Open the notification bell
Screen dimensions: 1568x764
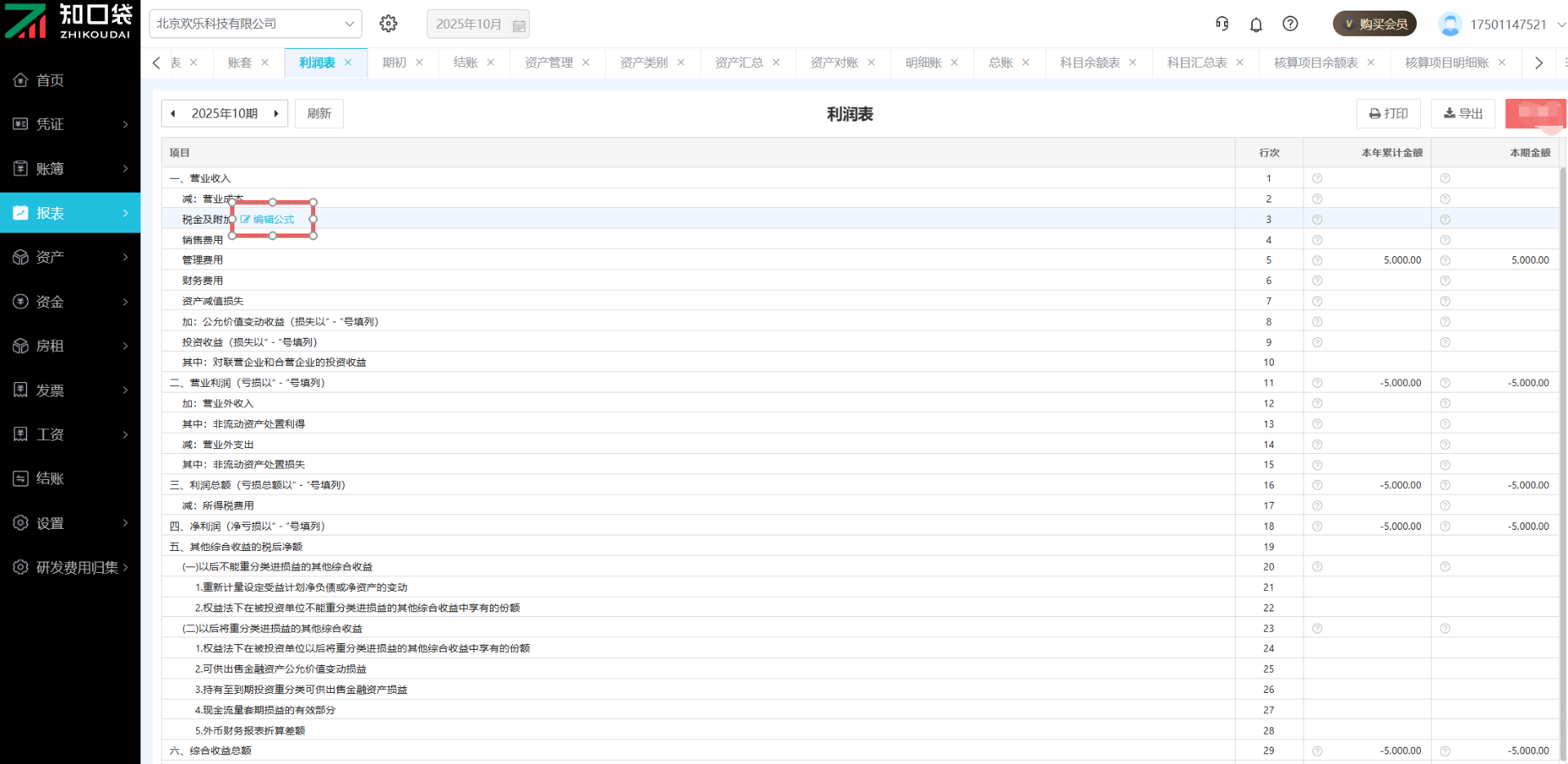point(1256,24)
